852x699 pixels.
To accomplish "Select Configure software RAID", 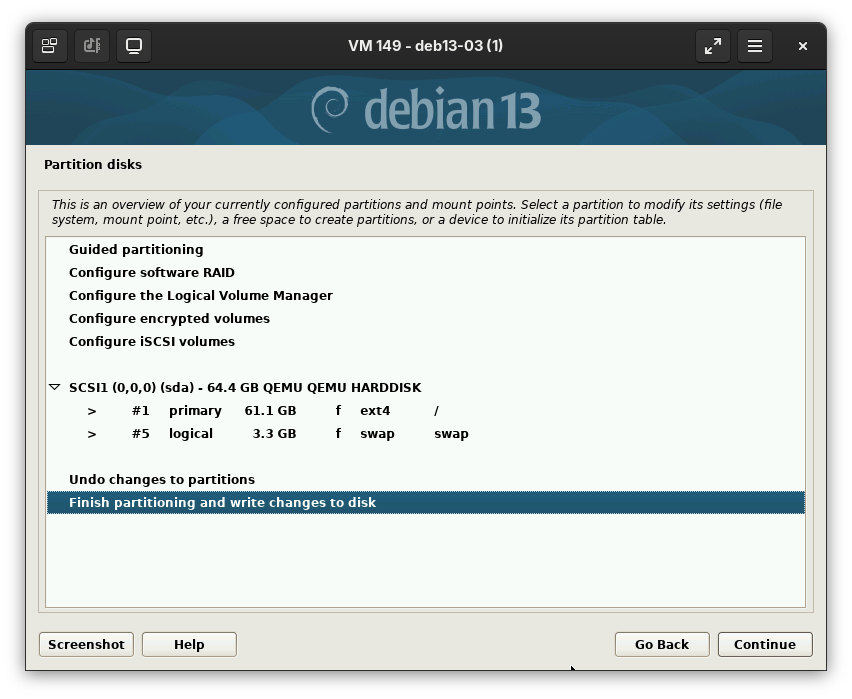I will click(152, 272).
